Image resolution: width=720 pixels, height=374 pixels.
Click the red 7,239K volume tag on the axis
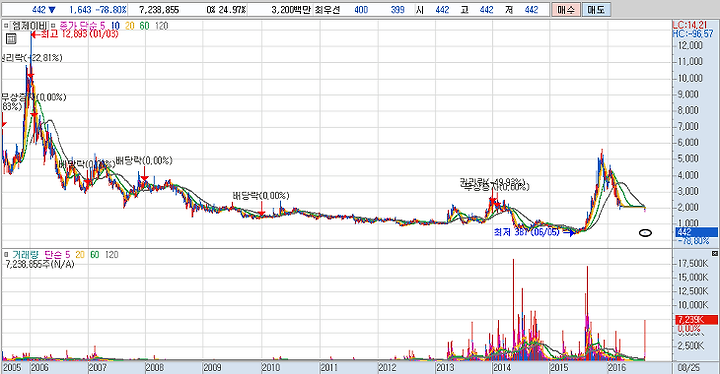(x=696, y=320)
